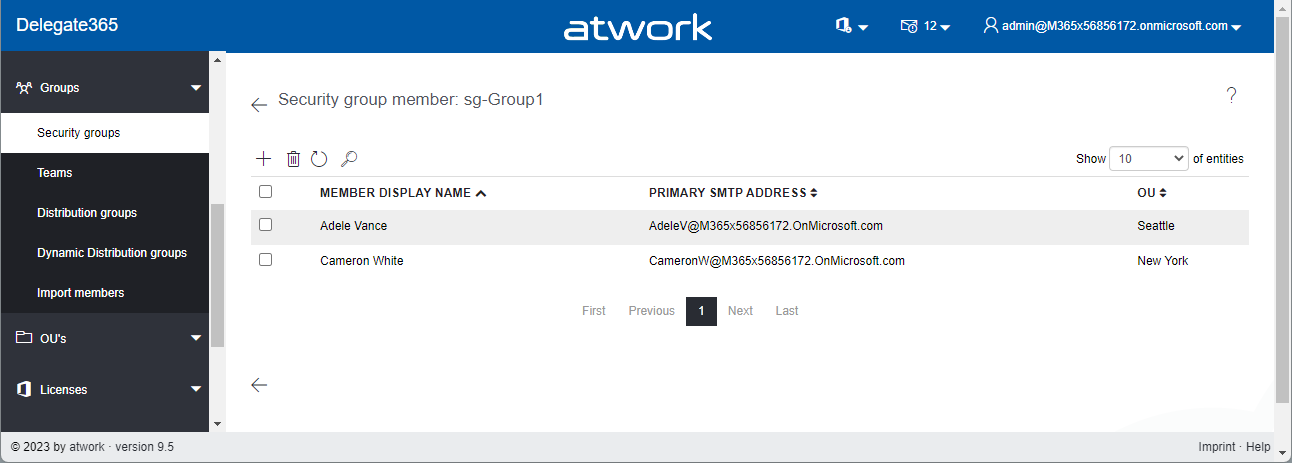Check the box for Adele Vance
This screenshot has width=1292, height=463.
point(266,225)
